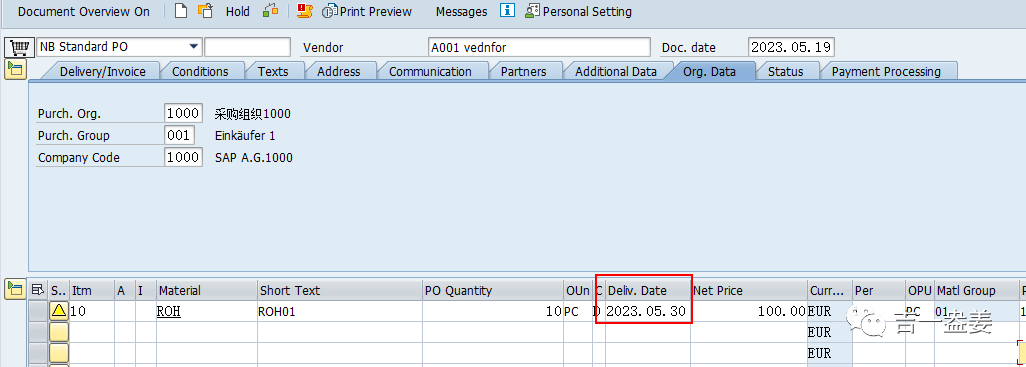
Task: Switch to the Payment Processing tab
Action: click(886, 71)
